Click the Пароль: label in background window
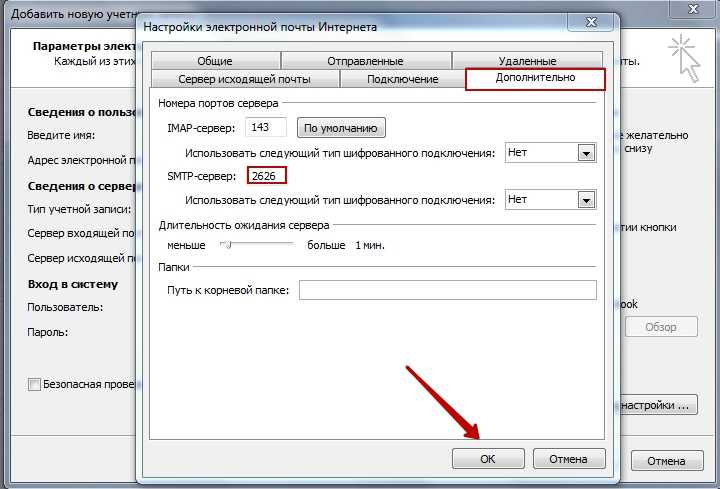This screenshot has height=489, width=720. coord(47,332)
